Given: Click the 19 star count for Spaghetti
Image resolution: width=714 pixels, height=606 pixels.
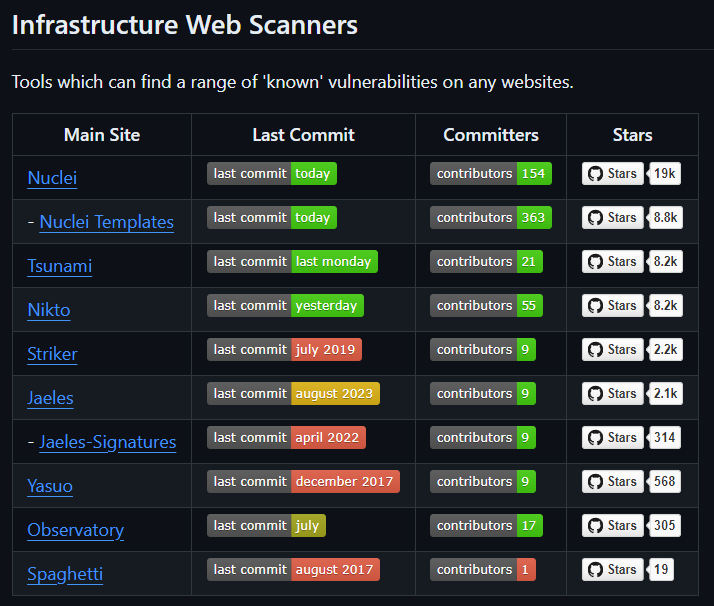Looking at the screenshot, I should (661, 570).
